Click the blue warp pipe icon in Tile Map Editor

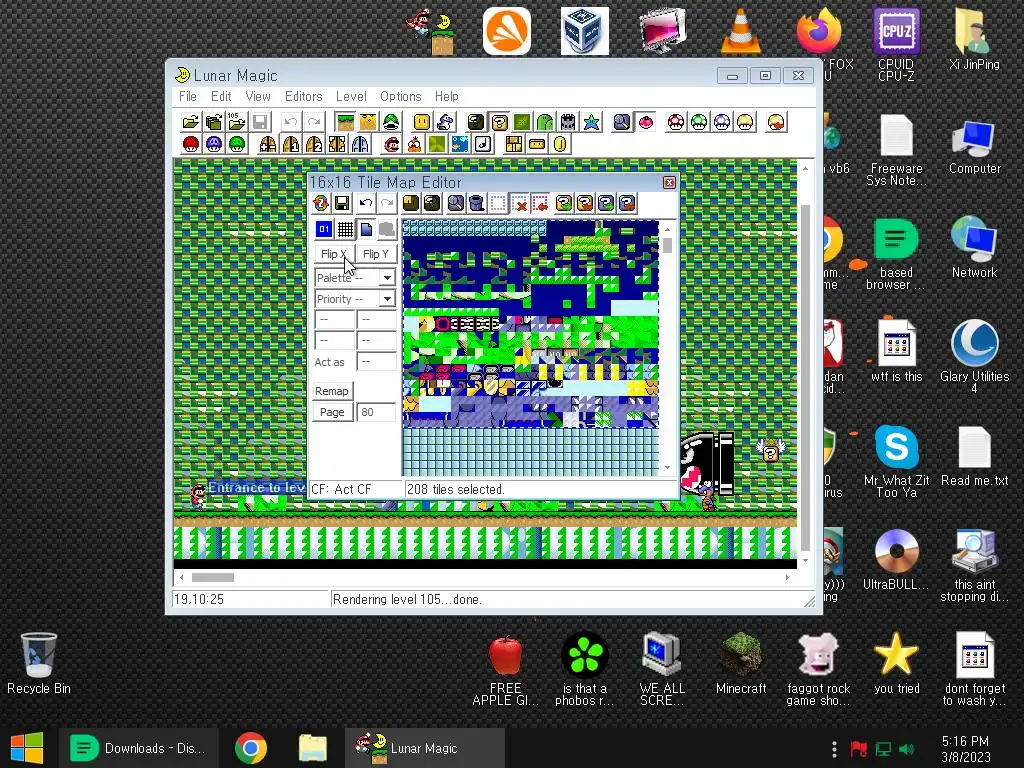coord(477,204)
